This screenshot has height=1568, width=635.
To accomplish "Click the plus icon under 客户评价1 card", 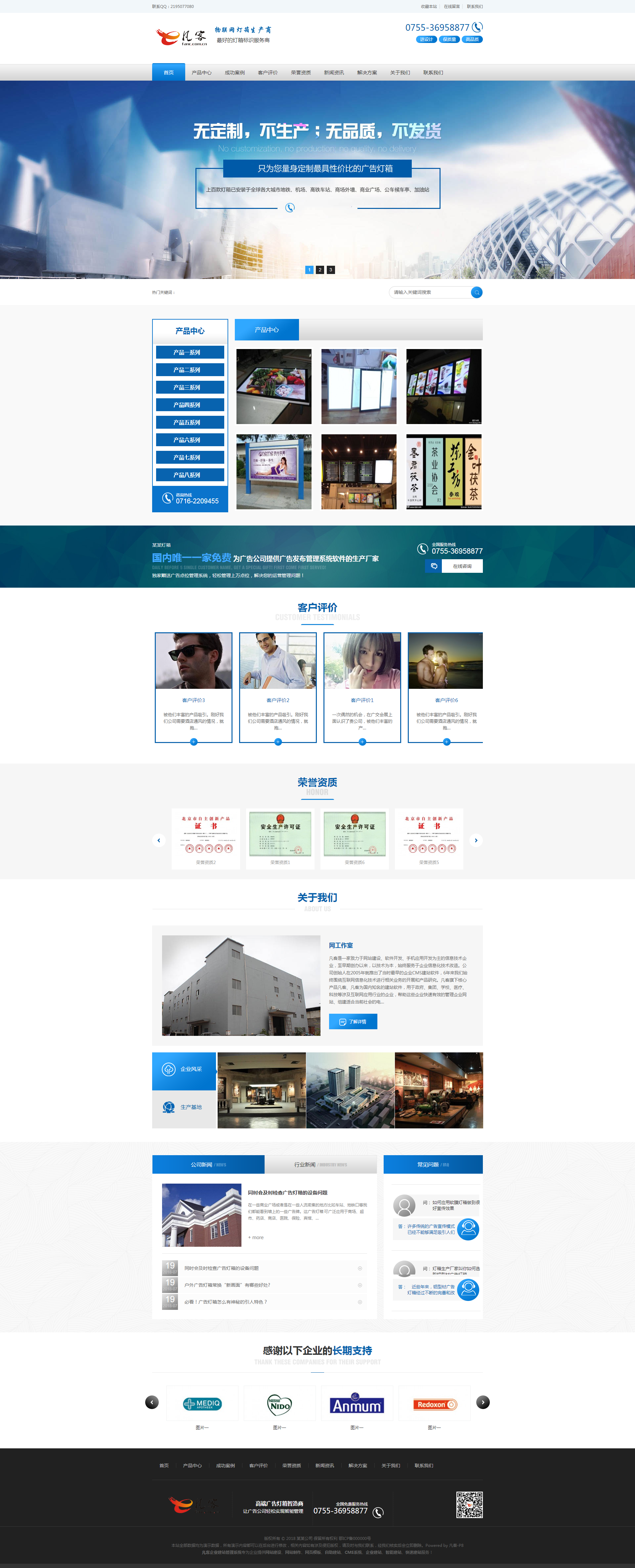I will click(x=362, y=741).
